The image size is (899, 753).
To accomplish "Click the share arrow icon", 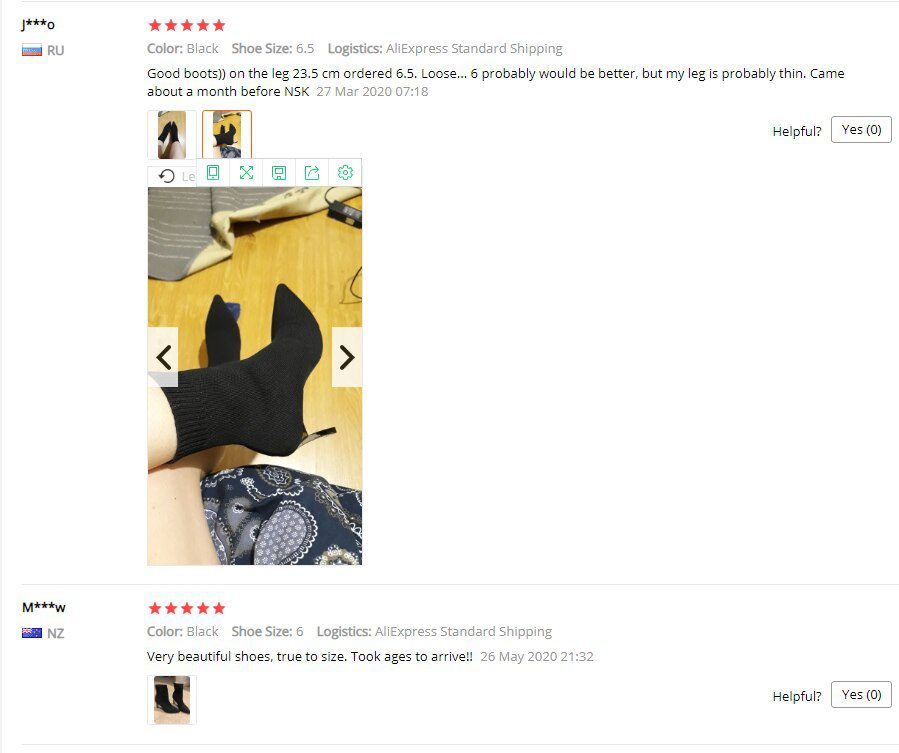I will [312, 173].
